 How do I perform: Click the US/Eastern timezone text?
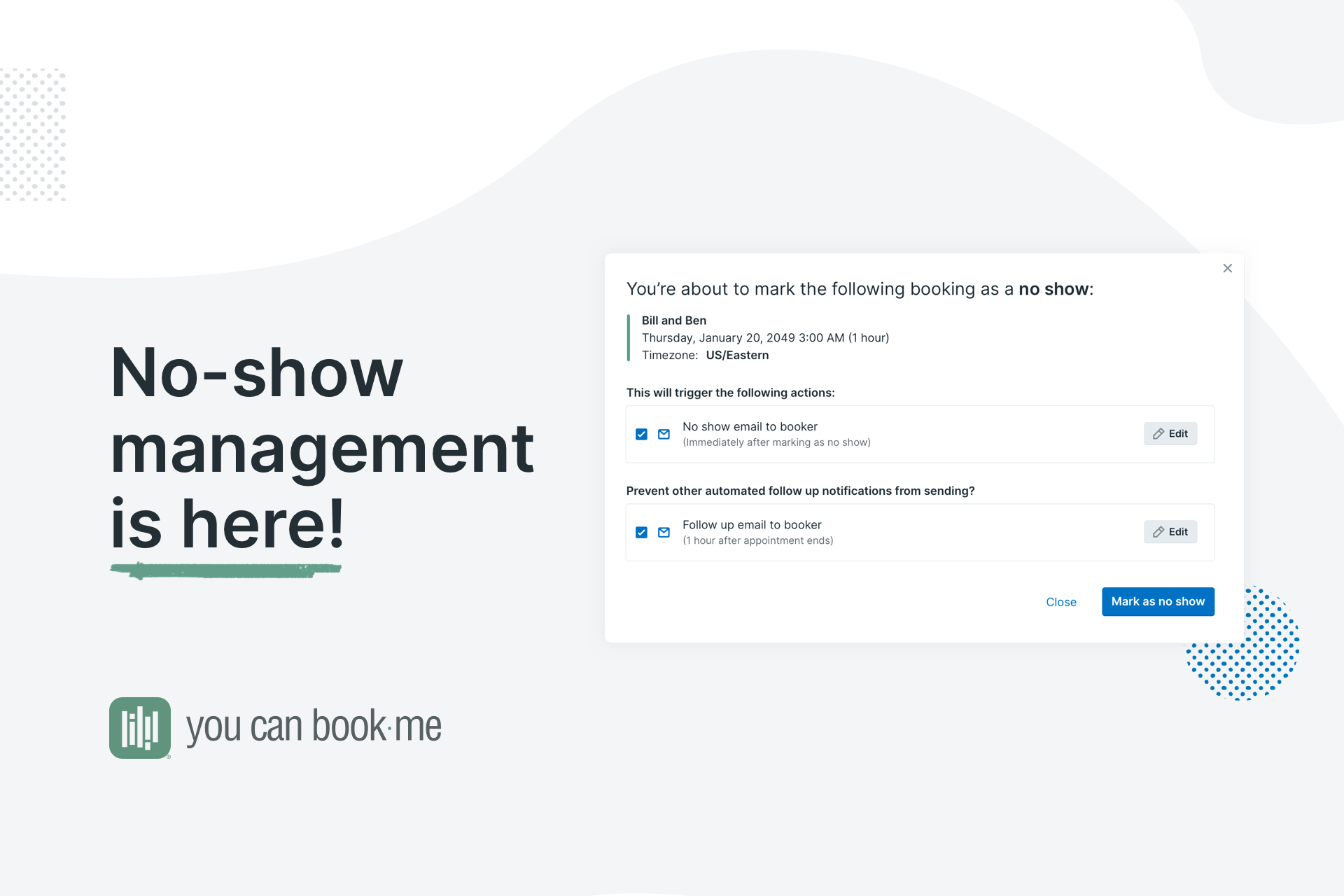click(x=736, y=355)
